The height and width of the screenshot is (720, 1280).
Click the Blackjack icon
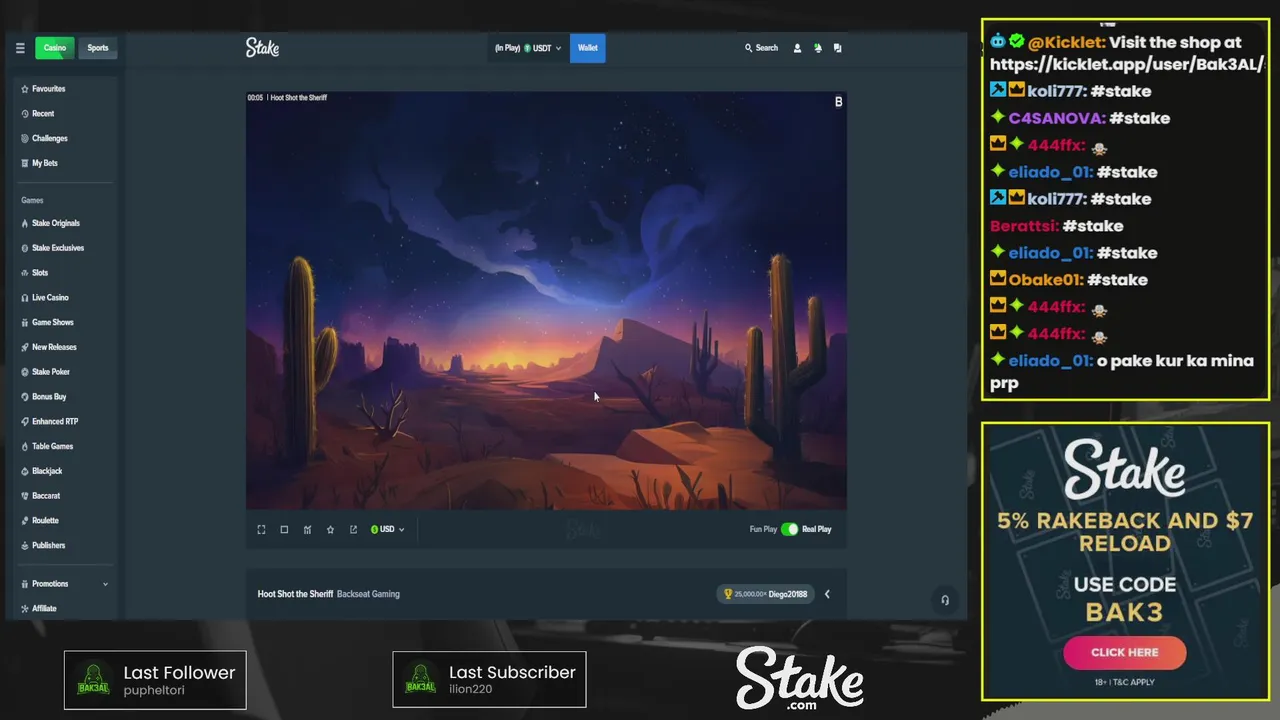pos(24,471)
